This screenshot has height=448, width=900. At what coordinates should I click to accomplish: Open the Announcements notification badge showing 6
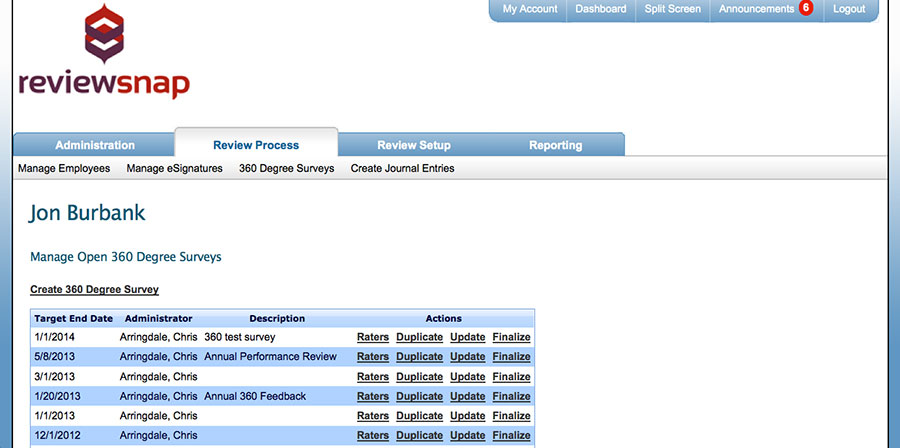tap(806, 8)
